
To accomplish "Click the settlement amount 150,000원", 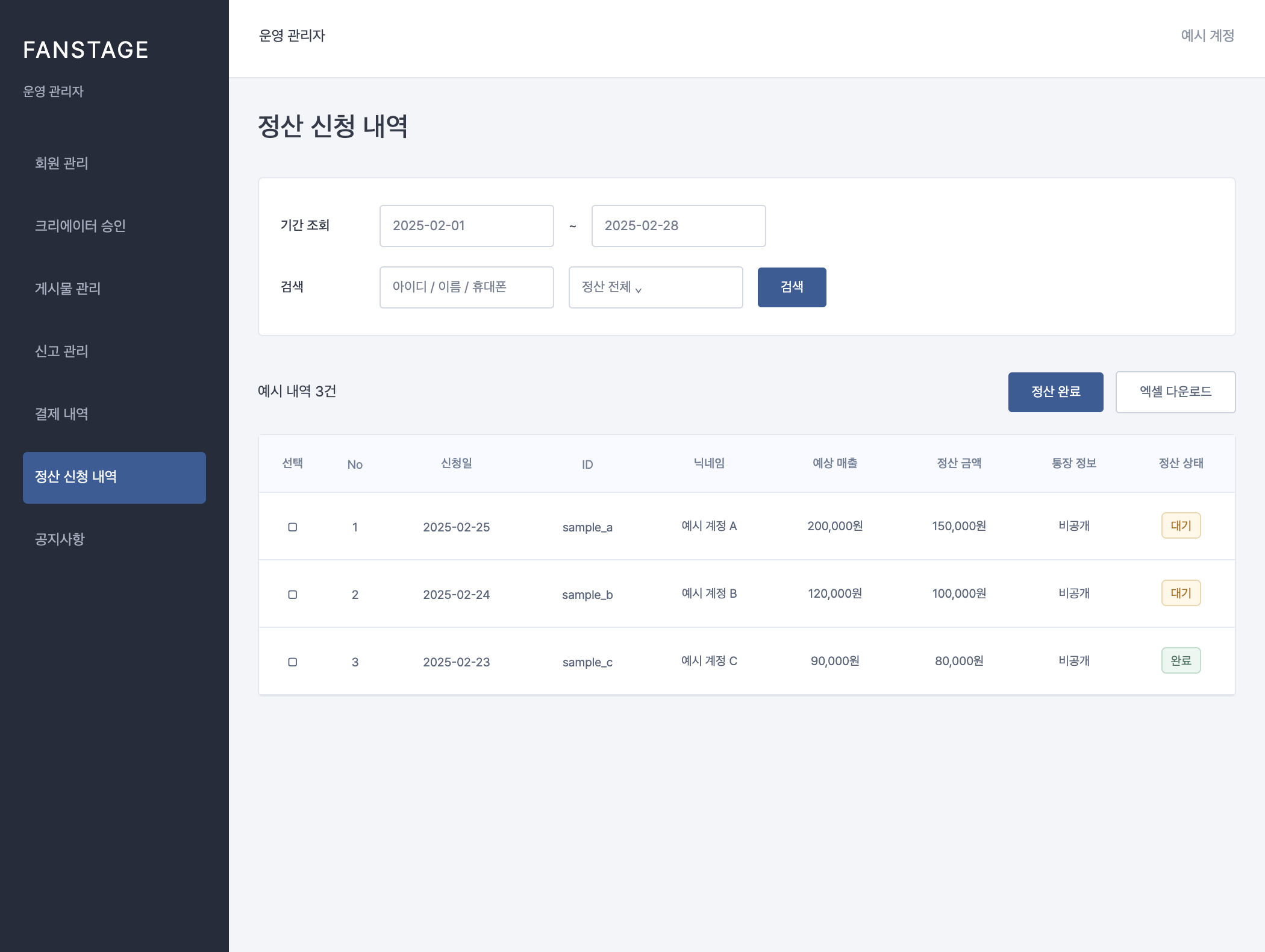I will [x=959, y=526].
